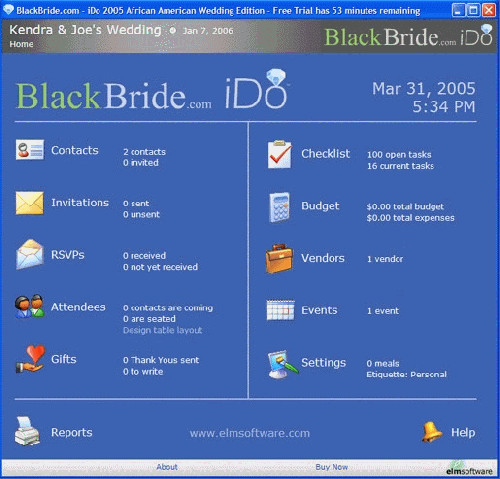Click the Mar 31, 2005 date
Image resolution: width=500 pixels, height=479 pixels.
click(424, 89)
